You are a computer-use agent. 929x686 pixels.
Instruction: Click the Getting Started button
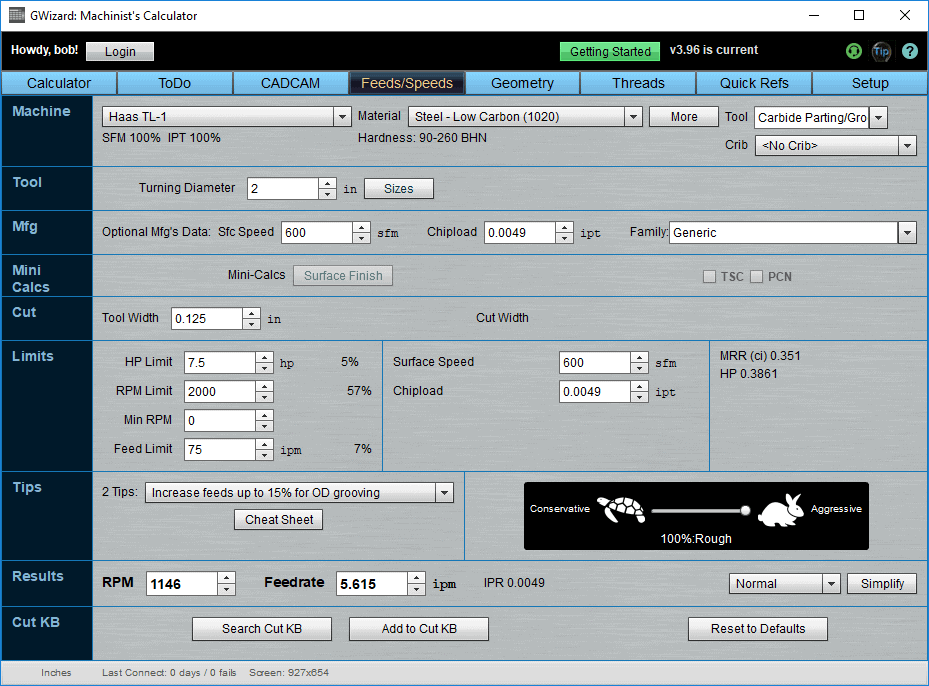point(609,51)
